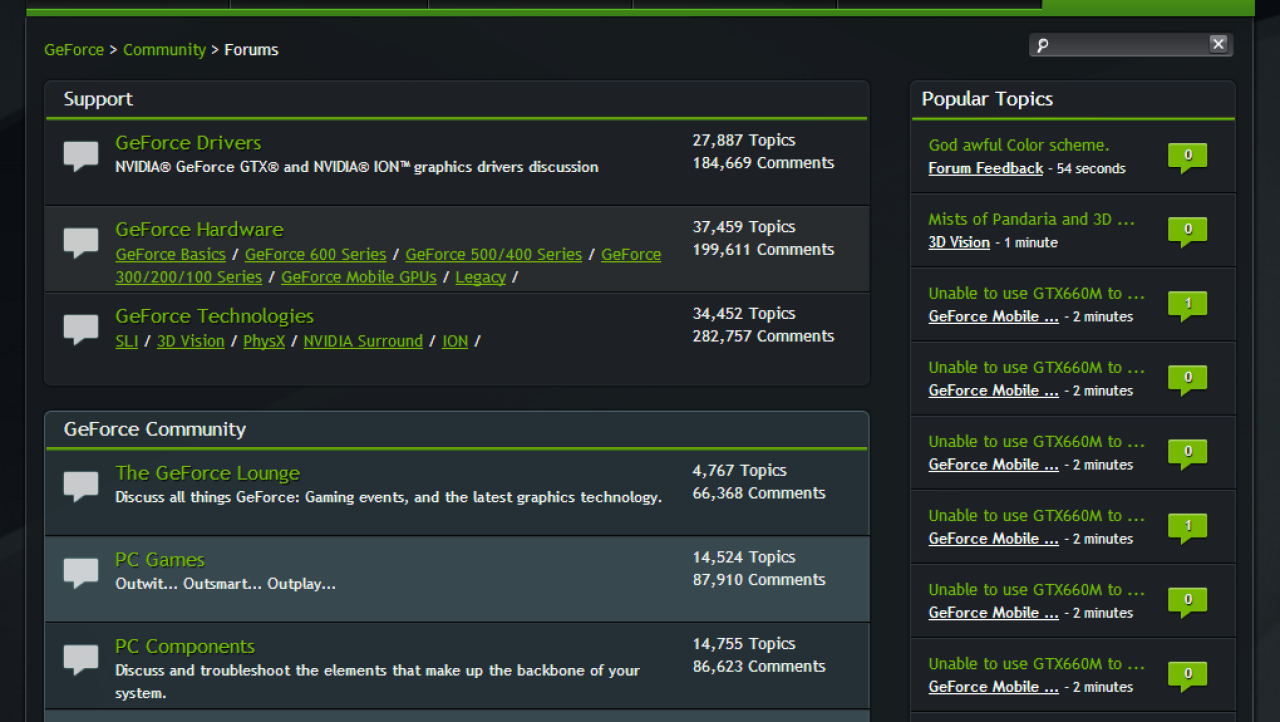The image size is (1280, 722).
Task: Open the Forum Feedback category link
Action: tap(985, 168)
